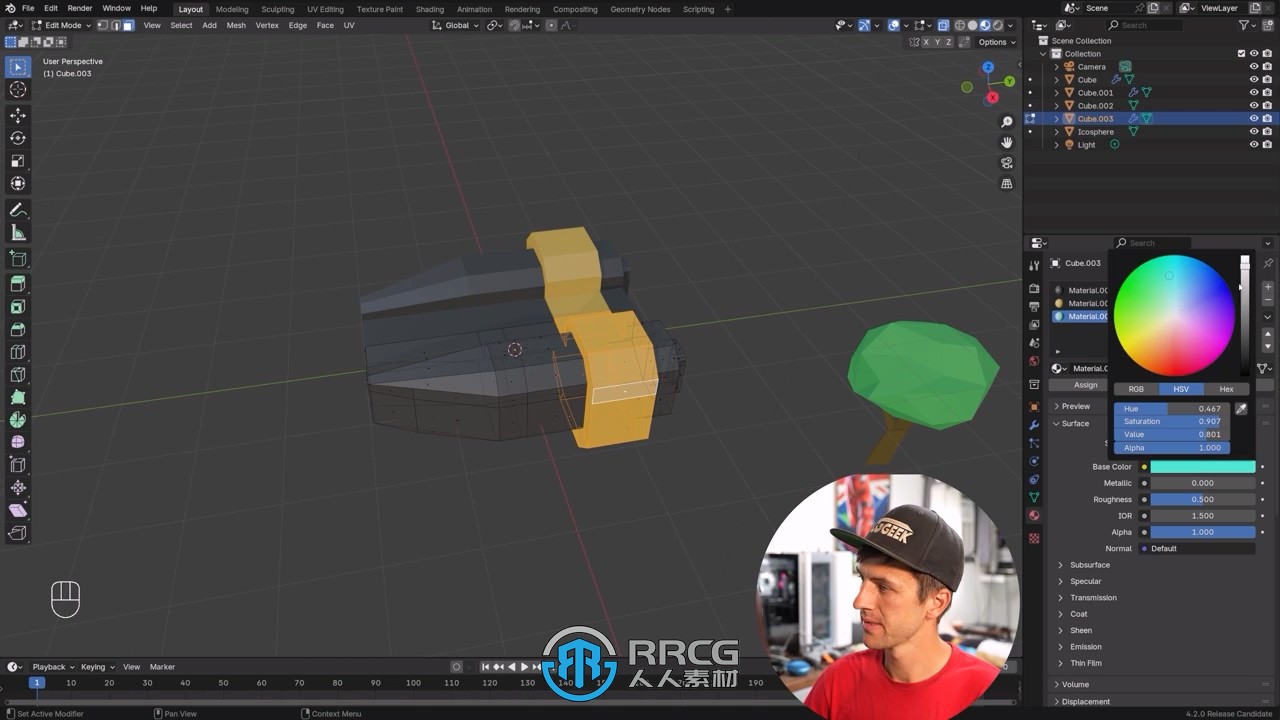Select the Inset Faces tool

coord(18,307)
